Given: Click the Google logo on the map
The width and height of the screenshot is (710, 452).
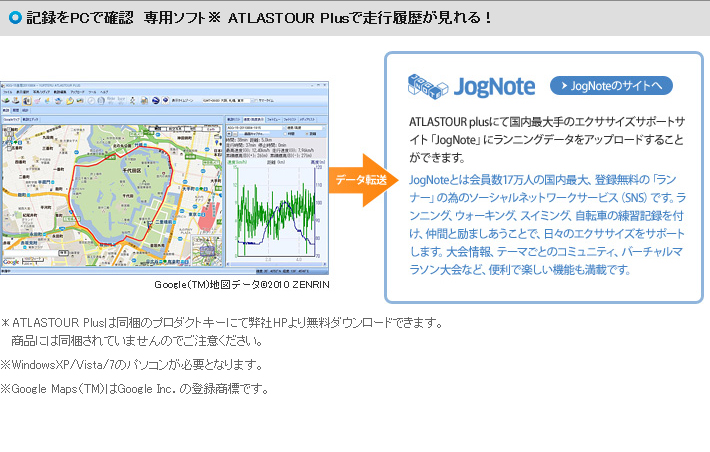Looking at the screenshot, I should point(11,262).
